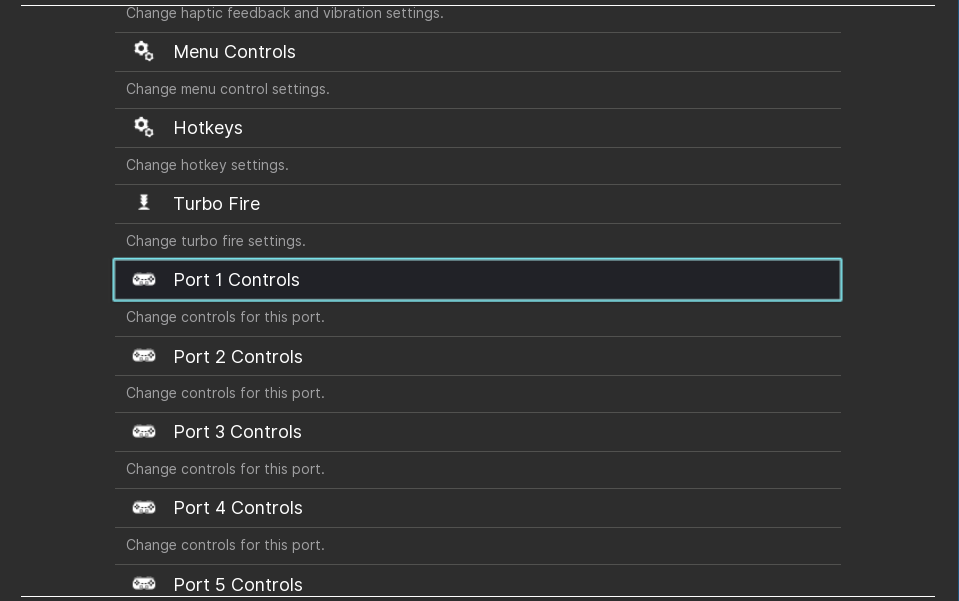The image size is (959, 601).
Task: Click the gamepad icon for Port 5 Controls
Action: tap(144, 584)
